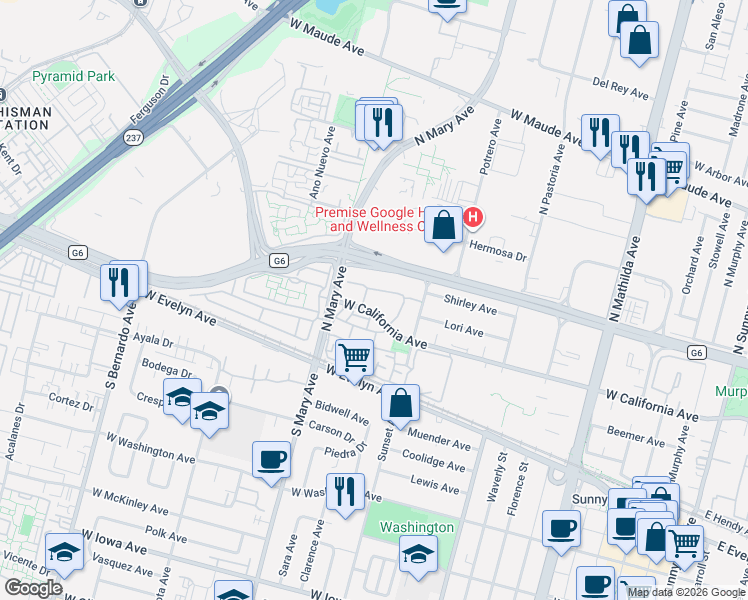Select the Waverly St label

(497, 477)
